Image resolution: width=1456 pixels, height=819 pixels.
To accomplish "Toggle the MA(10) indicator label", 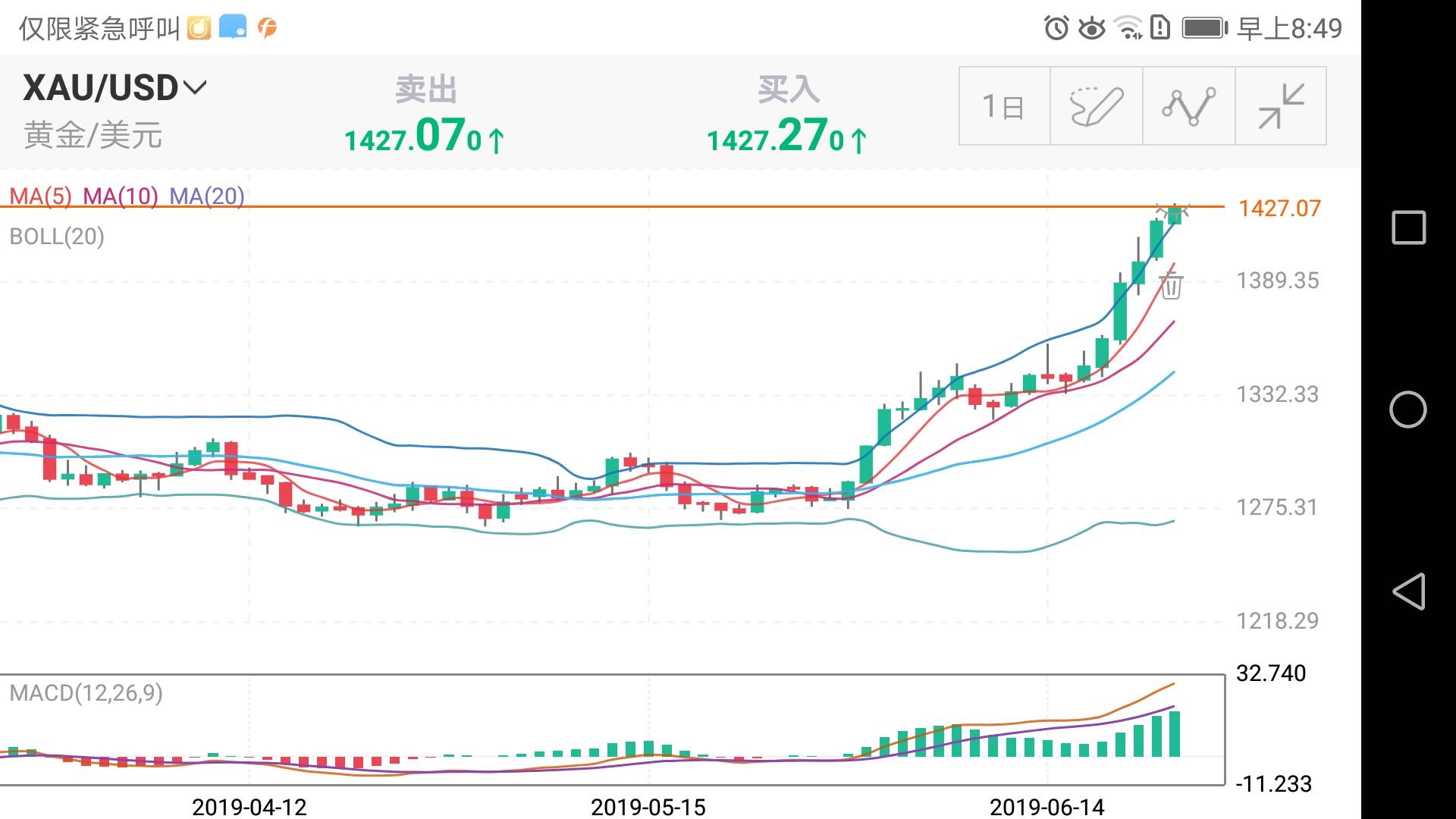I will point(121,196).
